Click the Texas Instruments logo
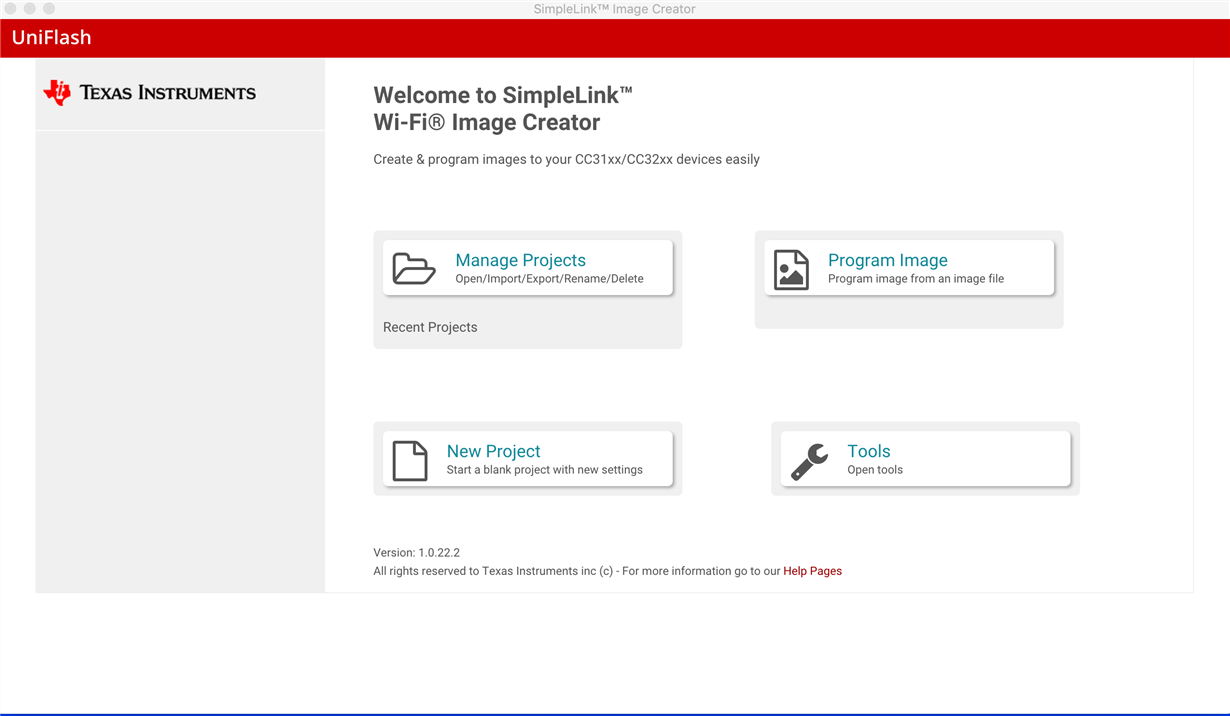 [150, 93]
